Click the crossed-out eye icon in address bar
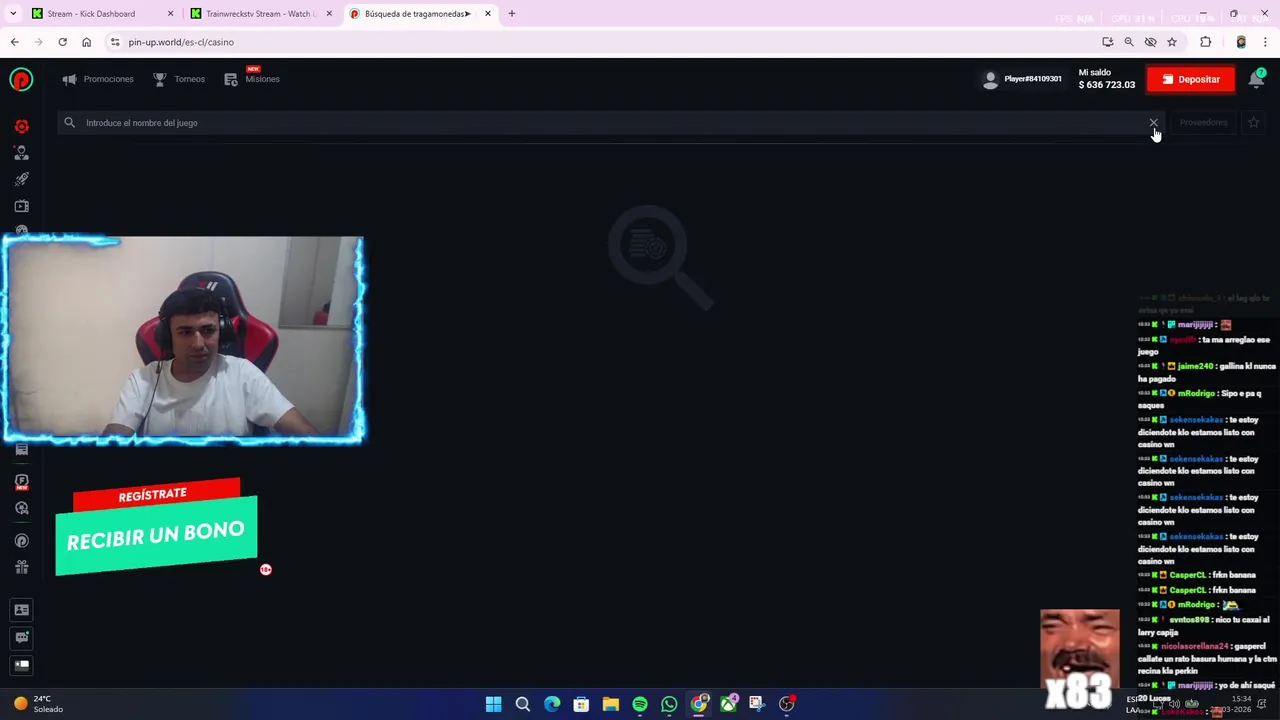This screenshot has height=720, width=1280. [x=1150, y=42]
